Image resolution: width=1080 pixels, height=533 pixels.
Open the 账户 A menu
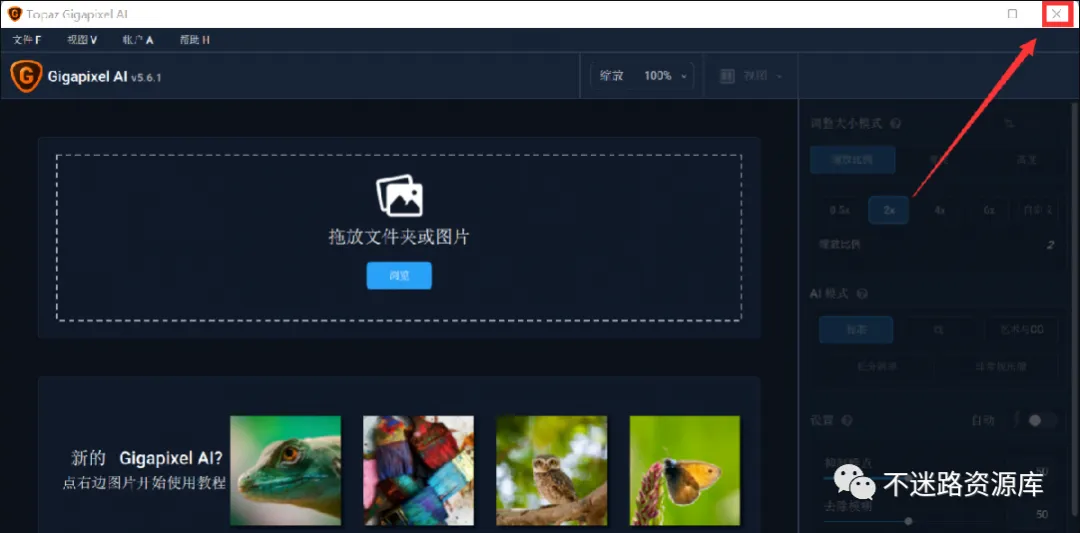138,40
